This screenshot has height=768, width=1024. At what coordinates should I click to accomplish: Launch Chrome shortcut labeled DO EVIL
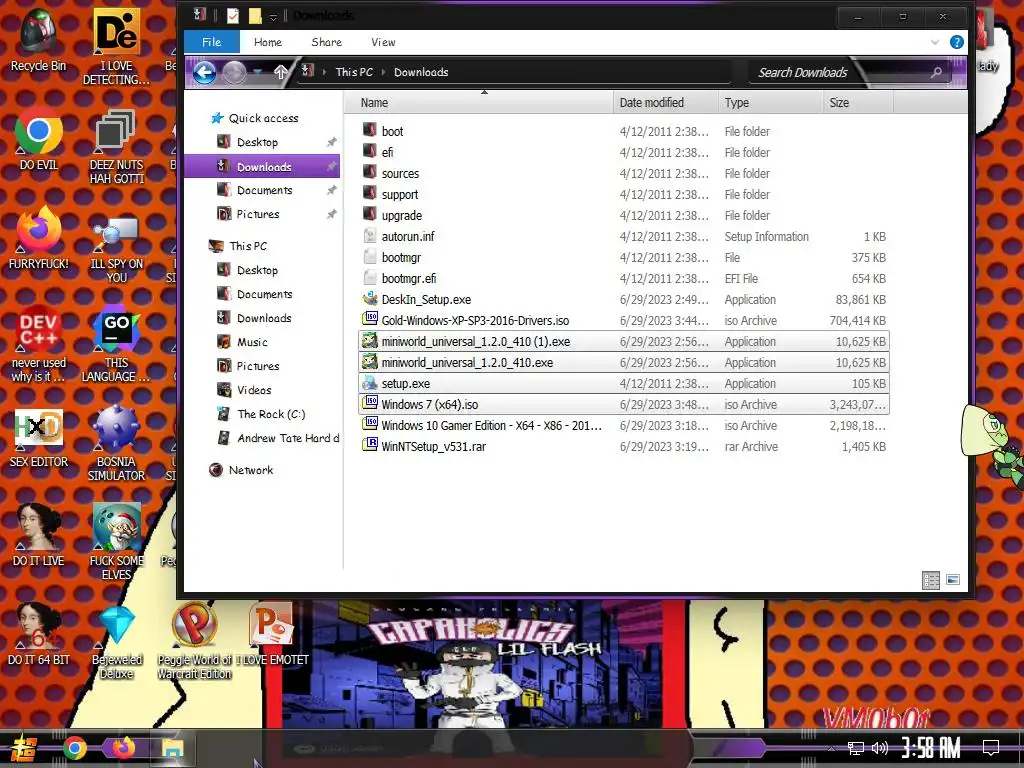coord(39,140)
